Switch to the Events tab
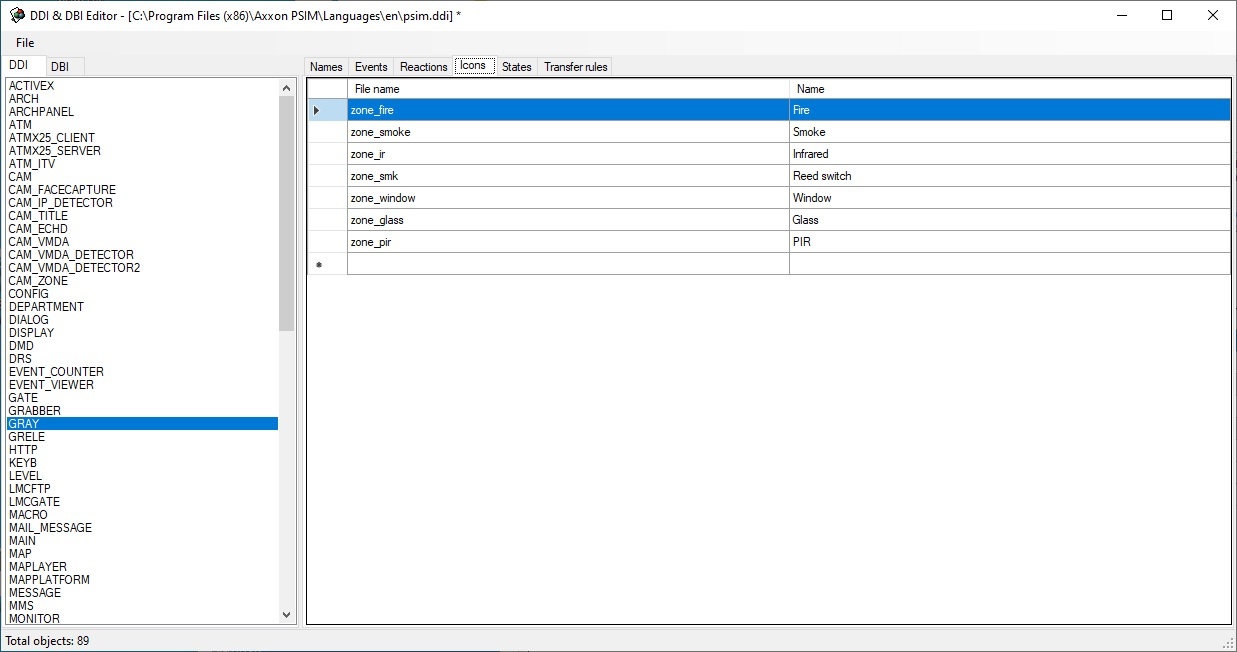The width and height of the screenshot is (1237, 652). pos(371,67)
